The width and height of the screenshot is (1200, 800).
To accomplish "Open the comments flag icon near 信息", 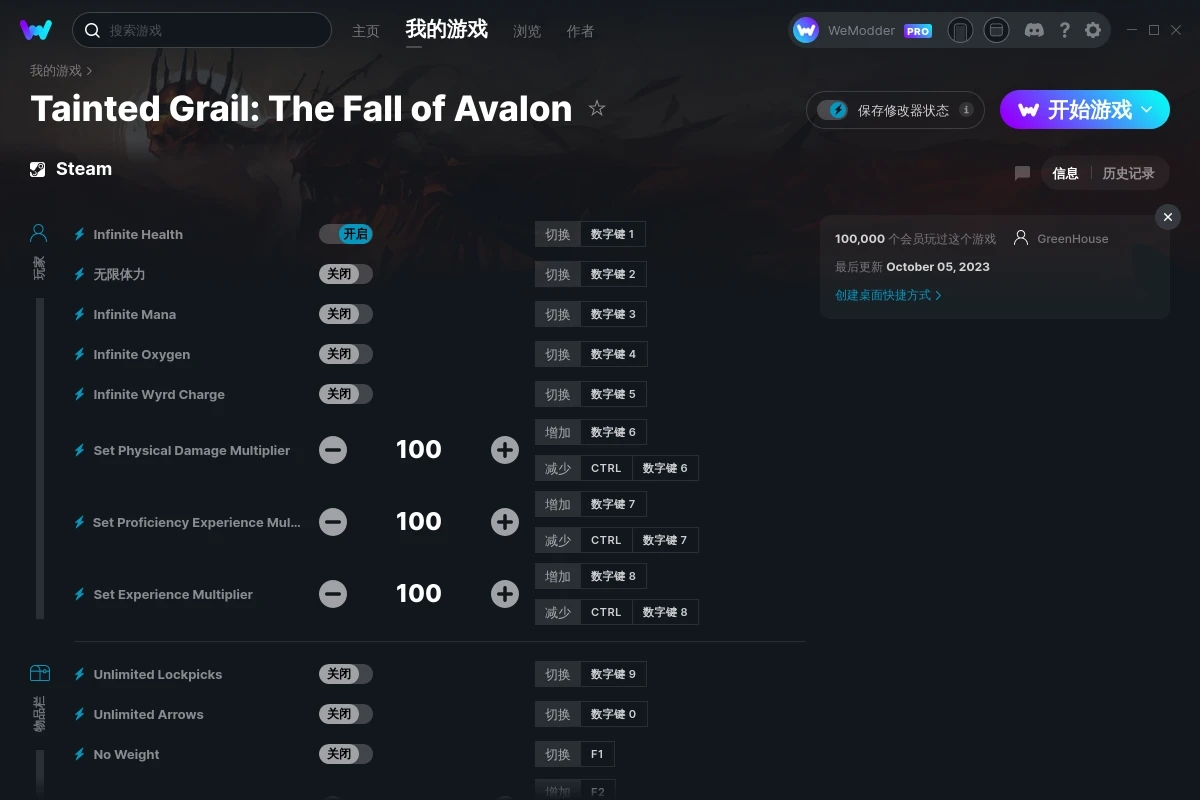I will click(x=1022, y=173).
